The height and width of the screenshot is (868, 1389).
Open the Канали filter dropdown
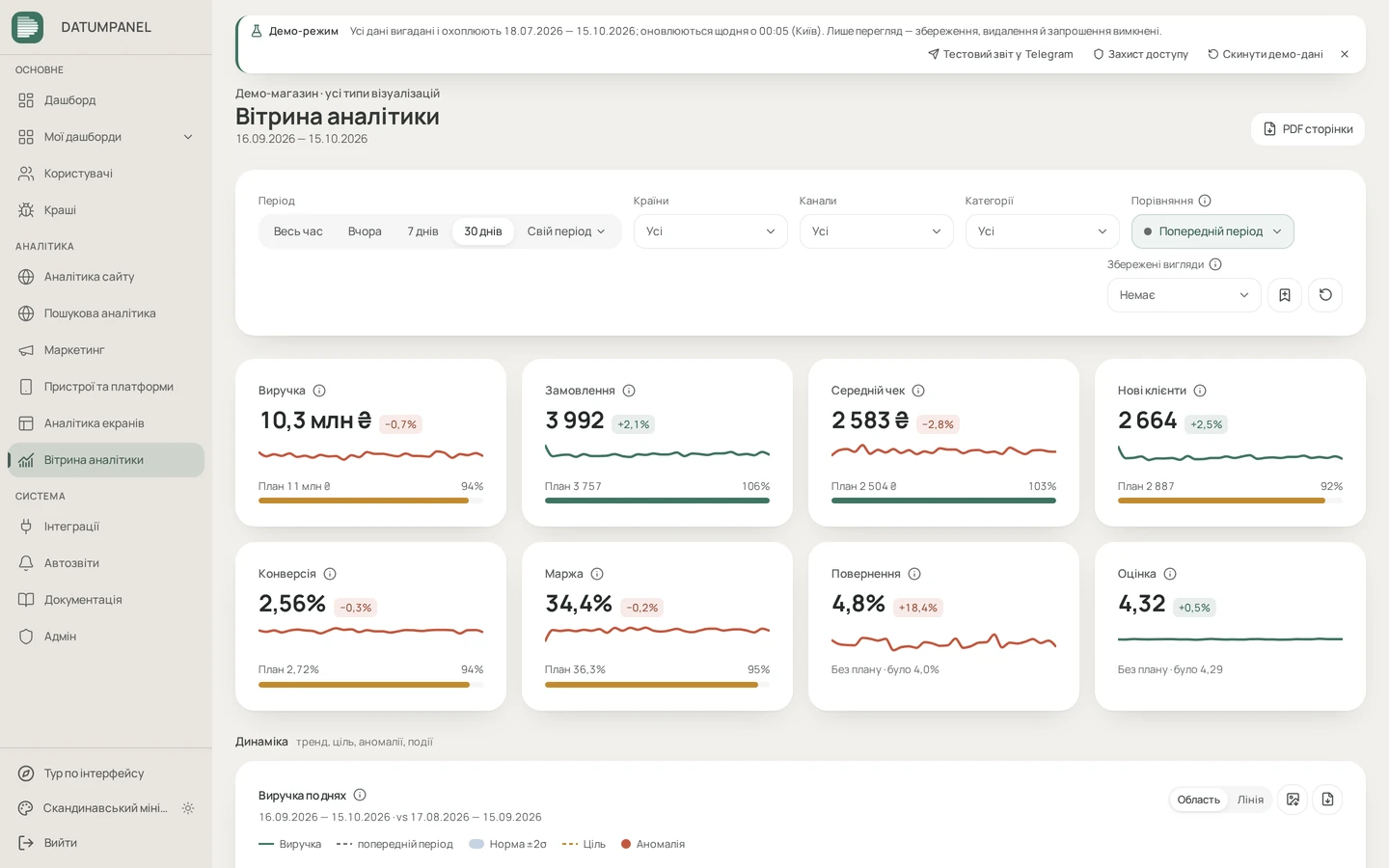[877, 231]
